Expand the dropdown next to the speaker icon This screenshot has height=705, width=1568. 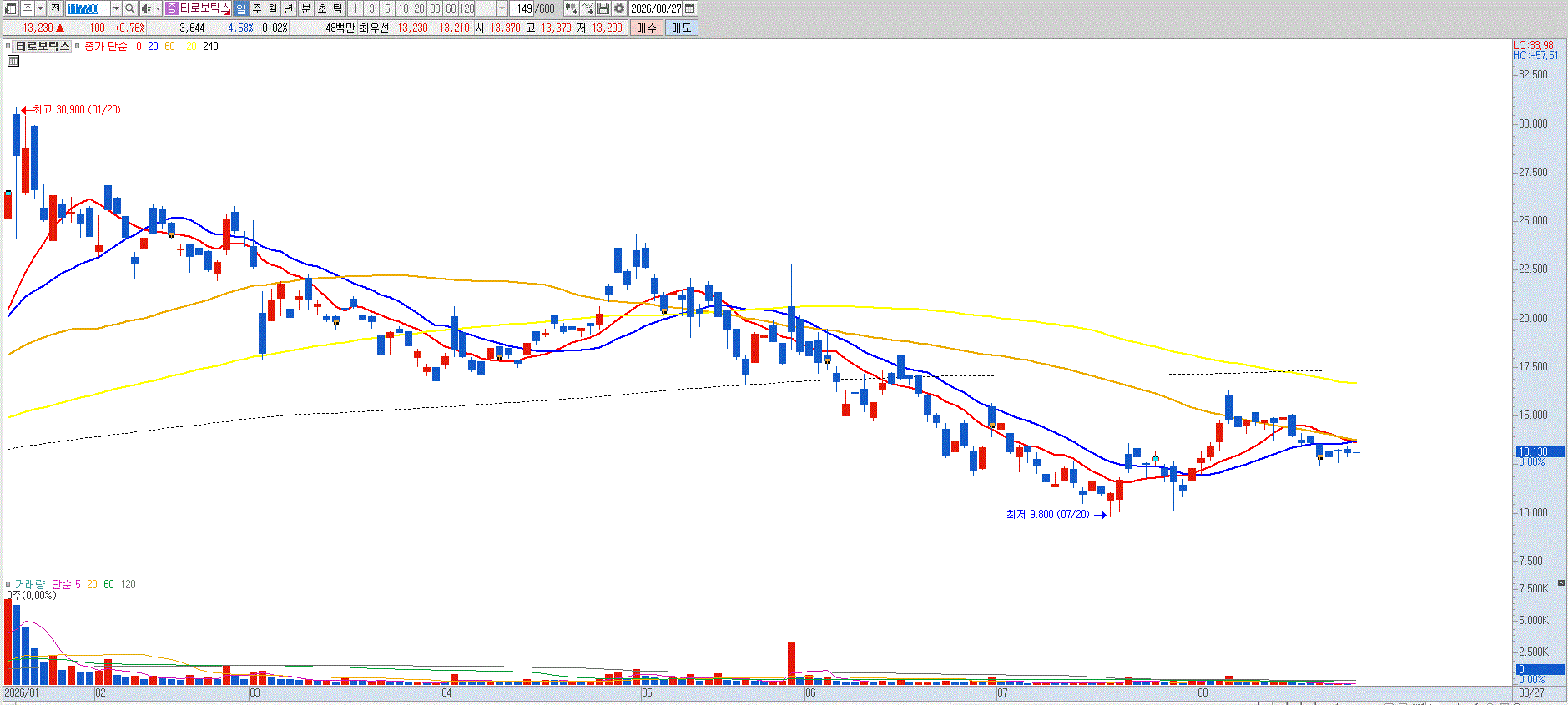point(158,8)
